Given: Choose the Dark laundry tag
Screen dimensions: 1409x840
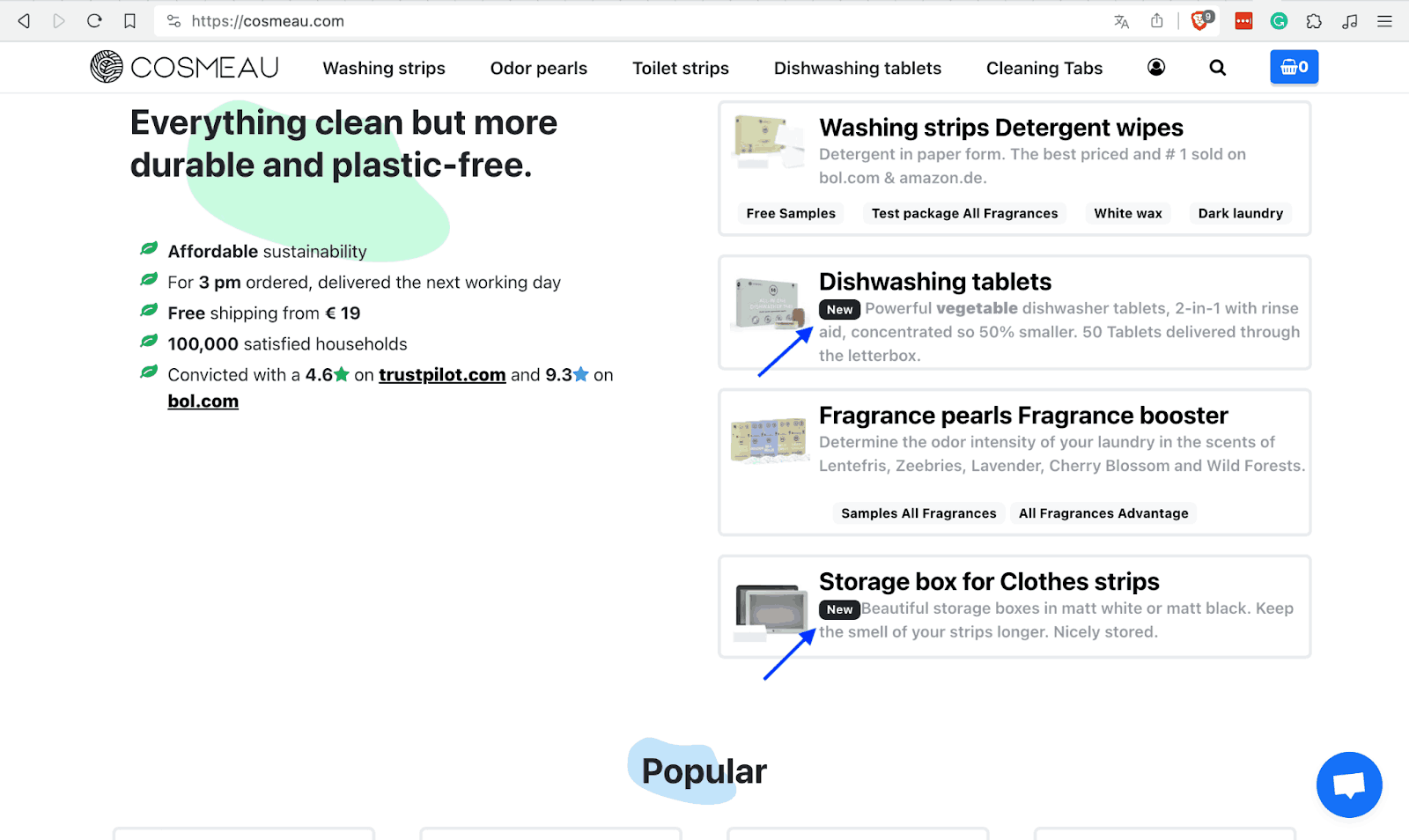Looking at the screenshot, I should tap(1240, 213).
